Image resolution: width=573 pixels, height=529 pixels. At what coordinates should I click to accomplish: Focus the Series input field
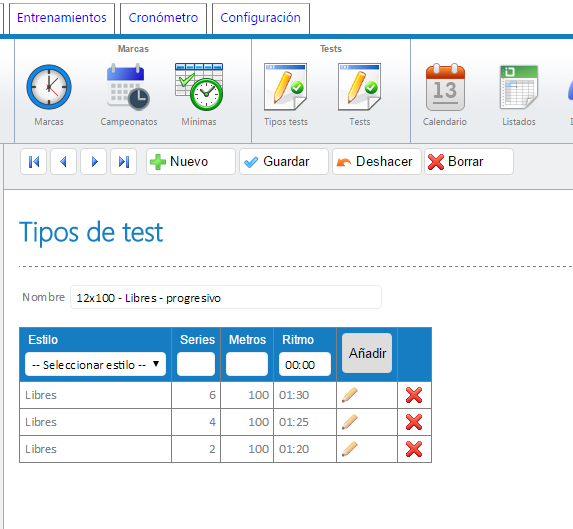tap(196, 364)
